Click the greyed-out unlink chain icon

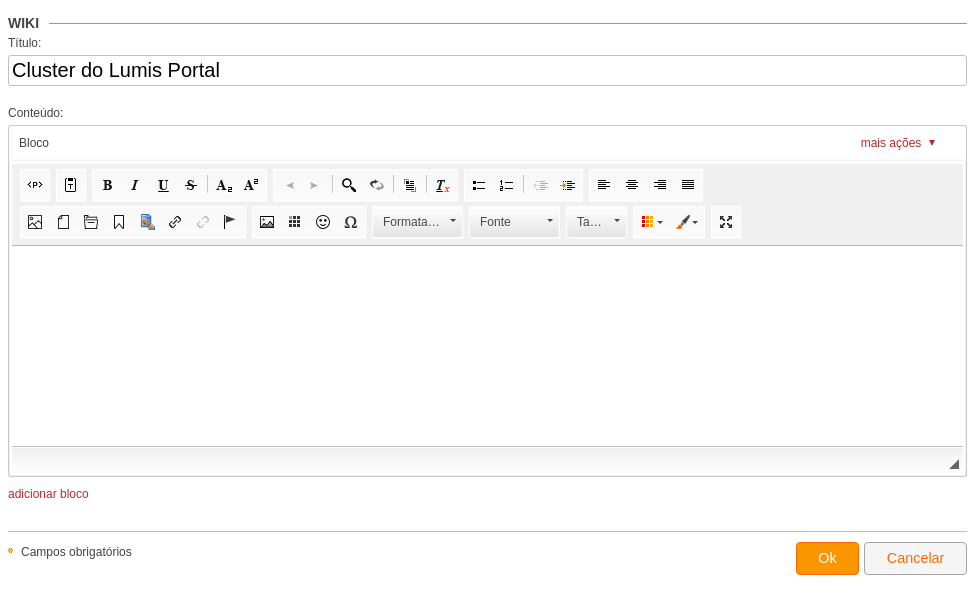pos(203,222)
